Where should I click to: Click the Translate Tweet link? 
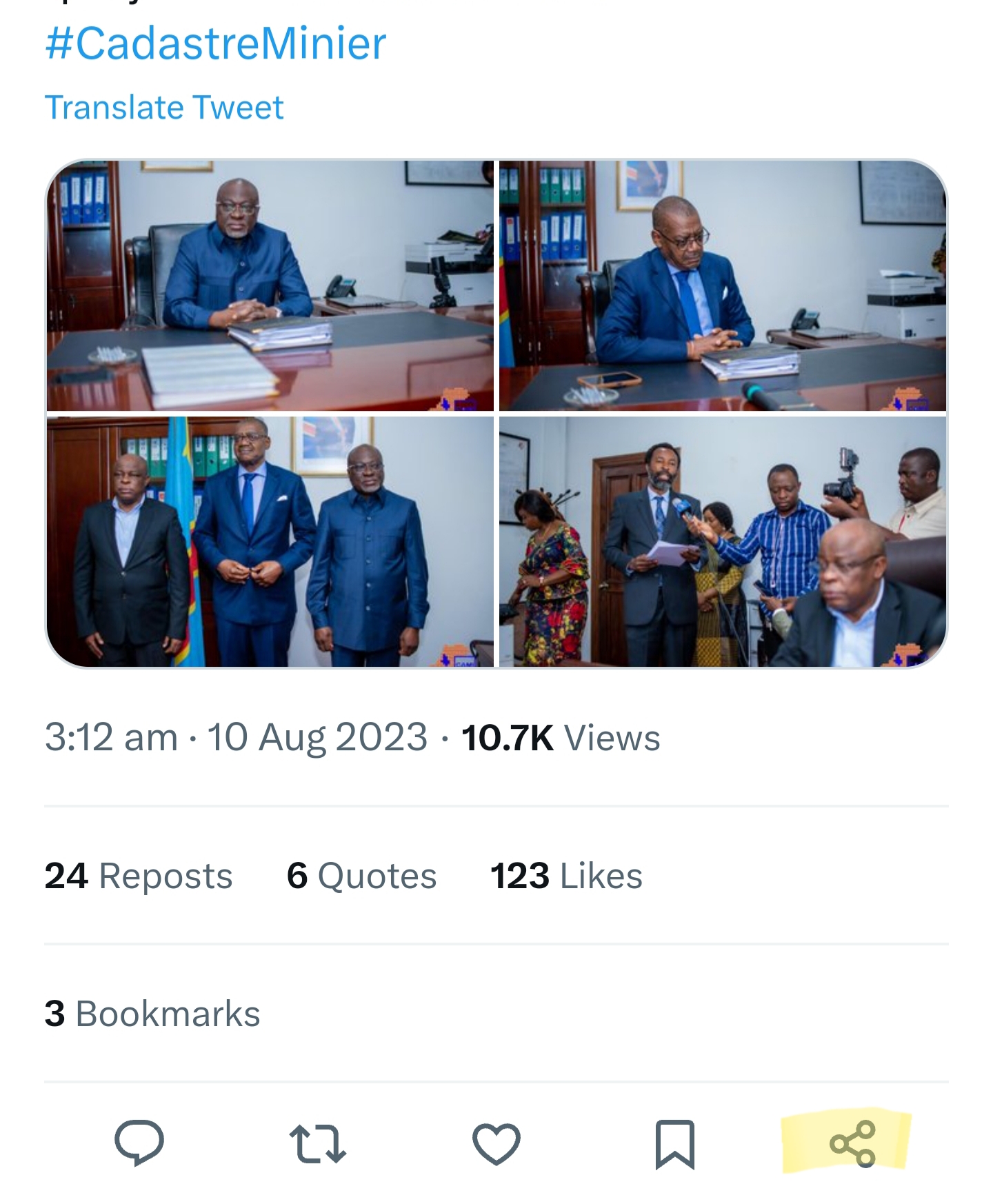point(164,108)
